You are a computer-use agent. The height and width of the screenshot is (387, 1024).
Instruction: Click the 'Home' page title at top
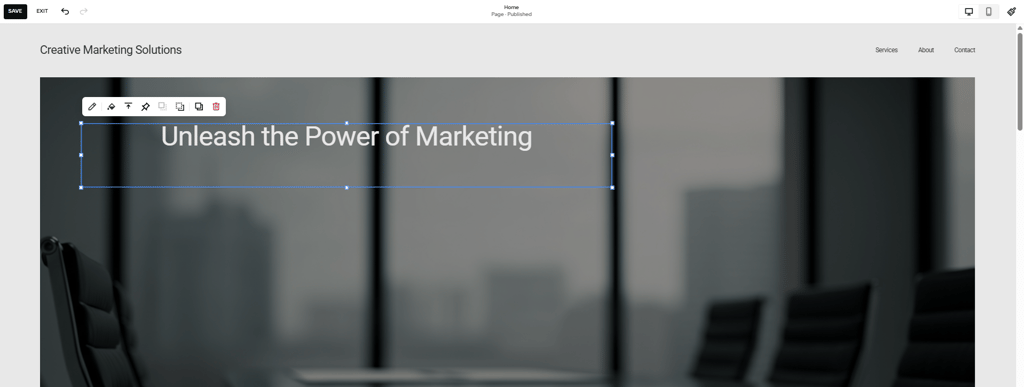(x=511, y=7)
